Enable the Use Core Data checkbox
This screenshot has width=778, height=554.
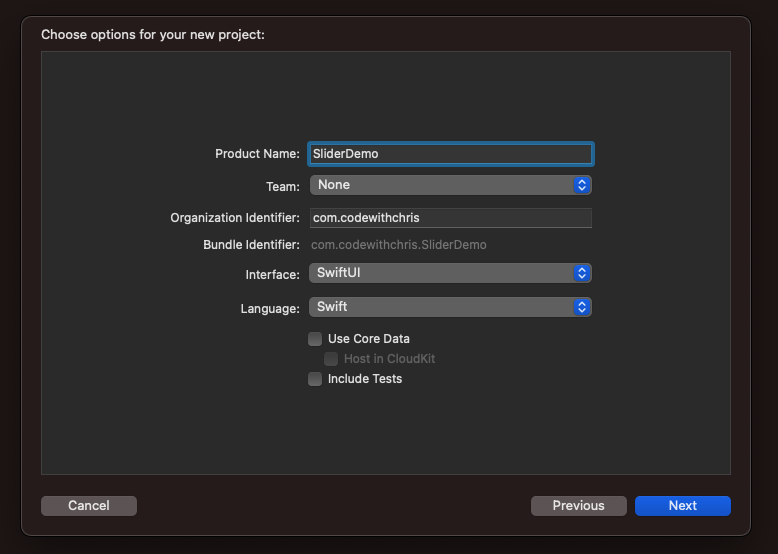315,339
